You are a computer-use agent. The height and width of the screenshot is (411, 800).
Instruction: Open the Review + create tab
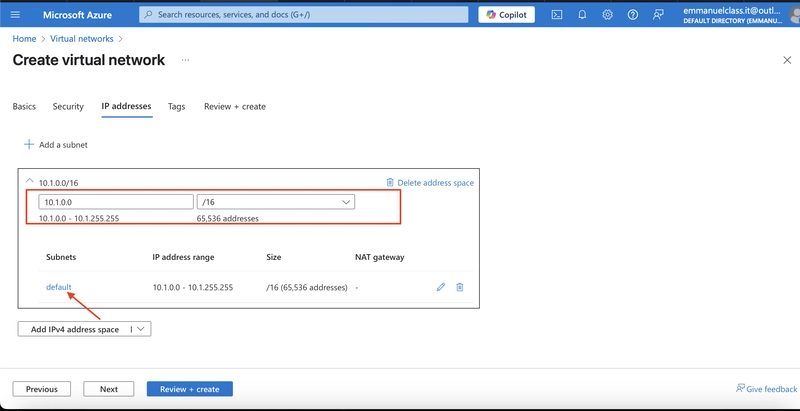tap(235, 107)
